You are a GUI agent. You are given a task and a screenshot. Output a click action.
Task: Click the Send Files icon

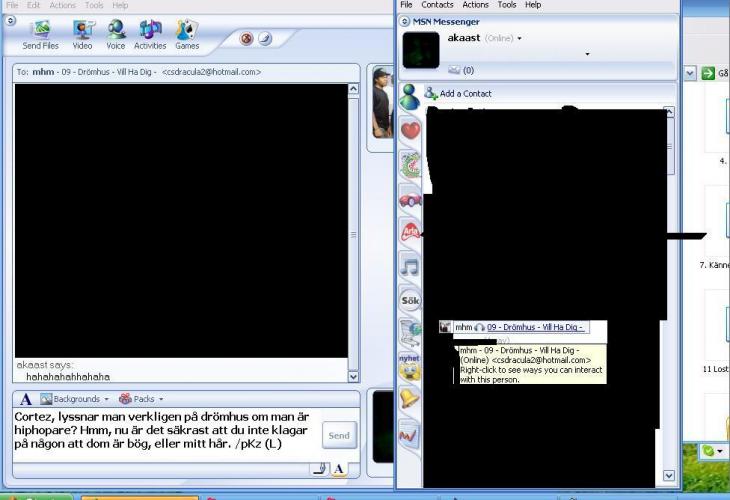pyautogui.click(x=40, y=33)
